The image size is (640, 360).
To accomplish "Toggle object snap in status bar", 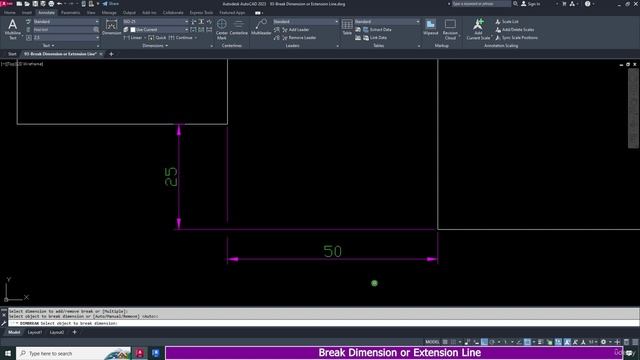I will coord(527,342).
